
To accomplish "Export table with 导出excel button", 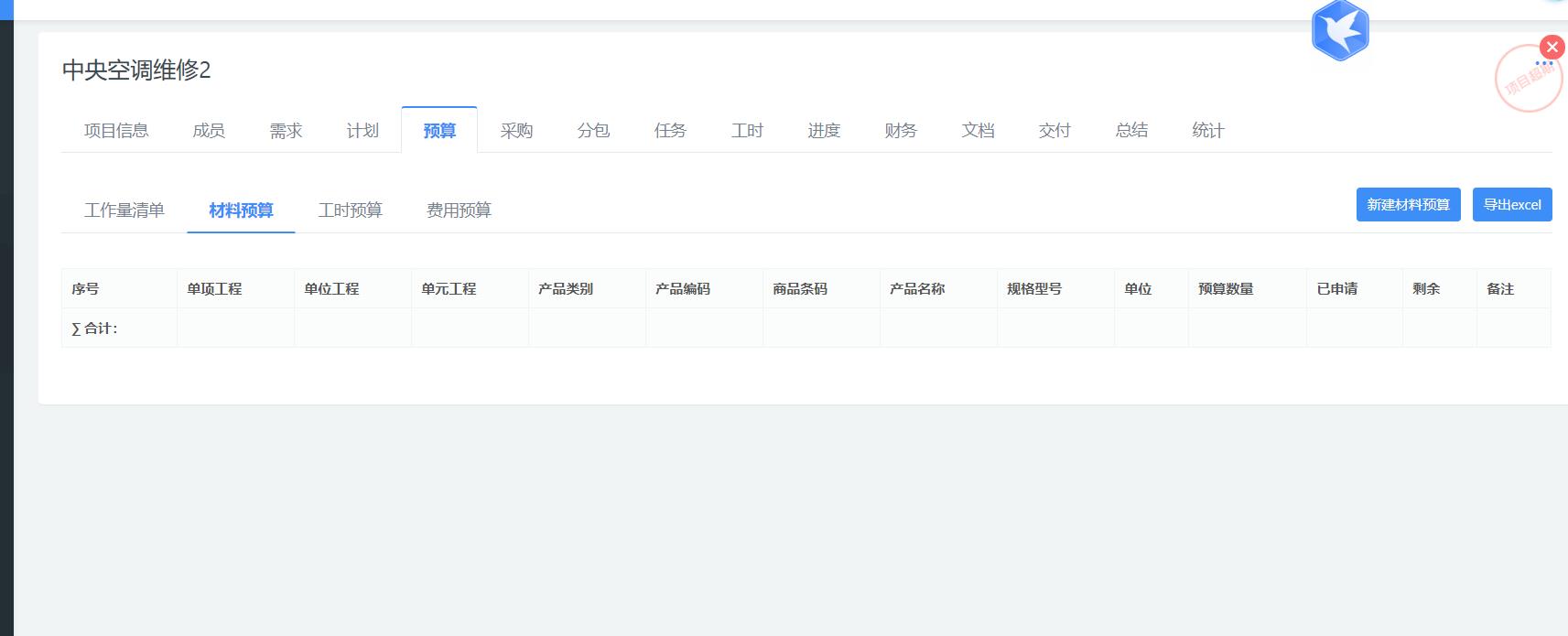I will [1511, 205].
